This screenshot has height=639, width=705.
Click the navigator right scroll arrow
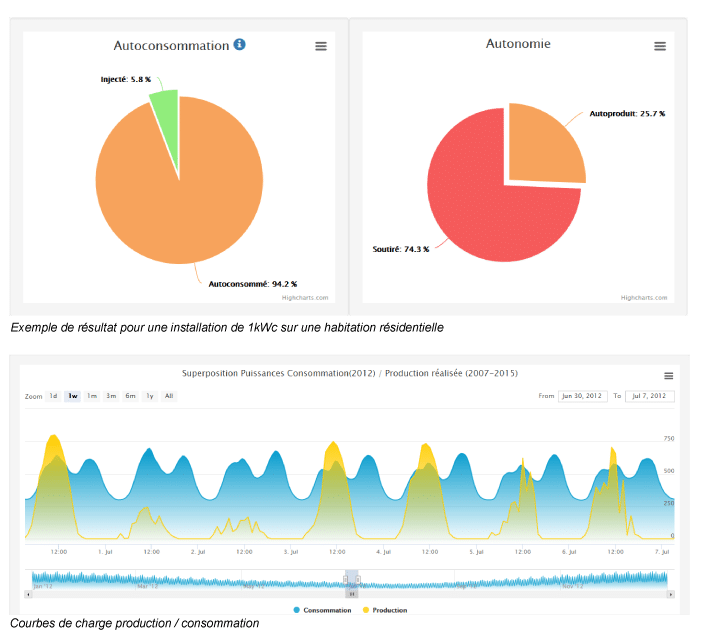[671, 594]
